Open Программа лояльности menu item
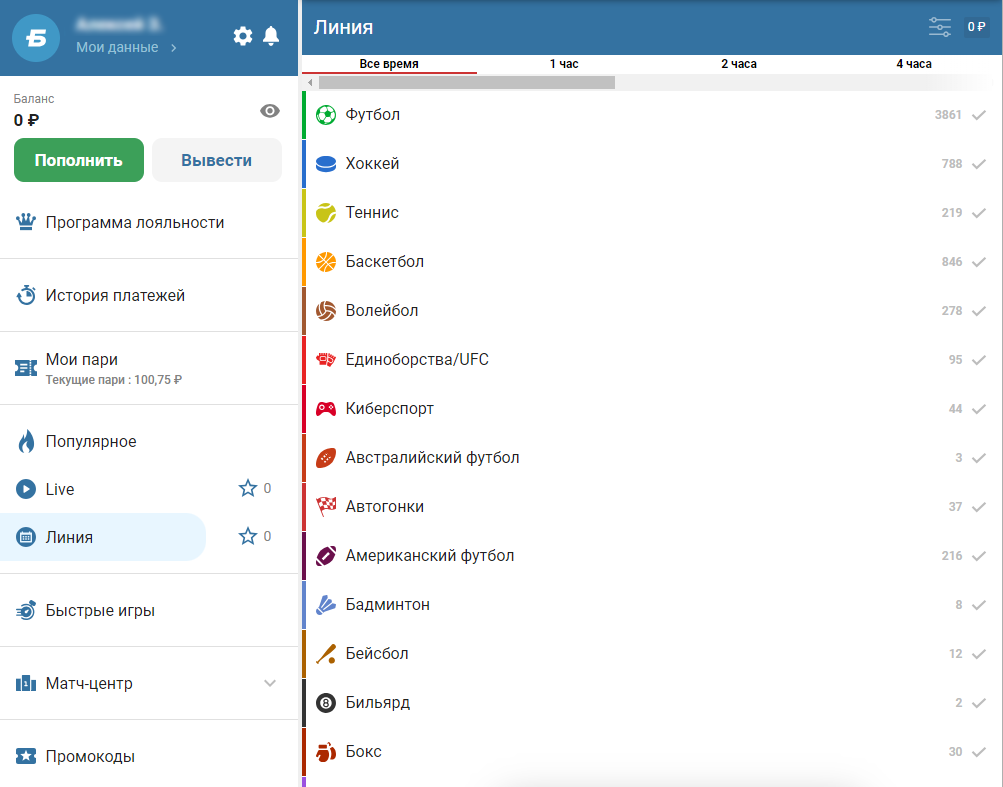Image resolution: width=1003 pixels, height=787 pixels. (x=149, y=222)
